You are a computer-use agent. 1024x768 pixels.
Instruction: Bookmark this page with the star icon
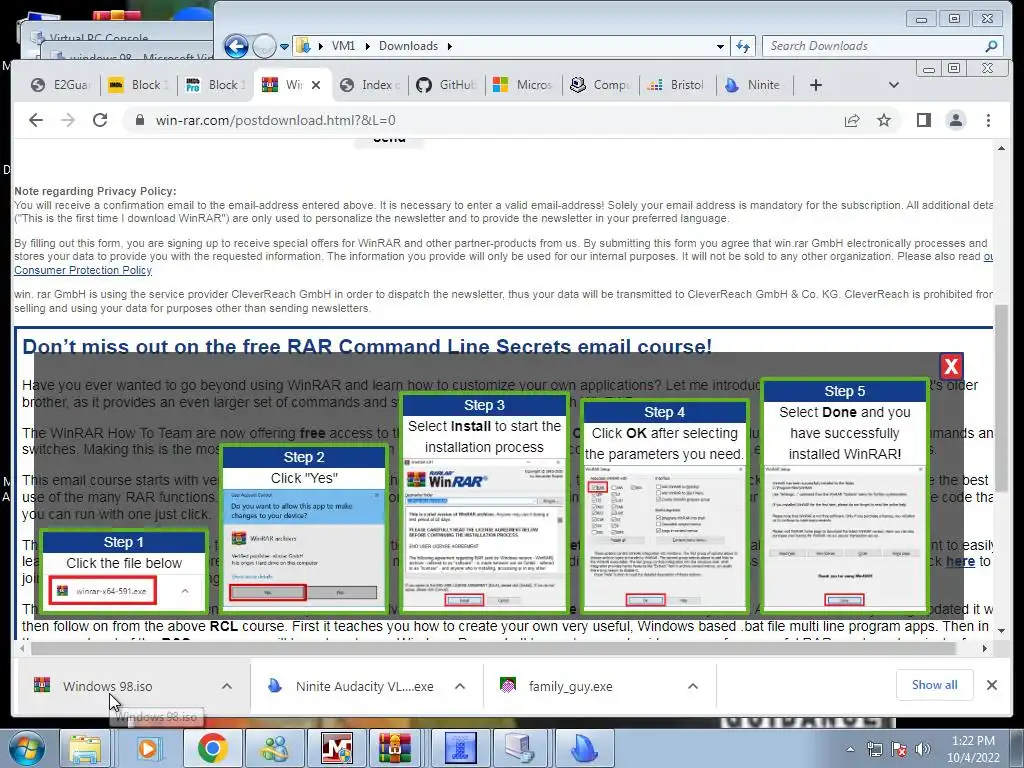click(x=884, y=120)
